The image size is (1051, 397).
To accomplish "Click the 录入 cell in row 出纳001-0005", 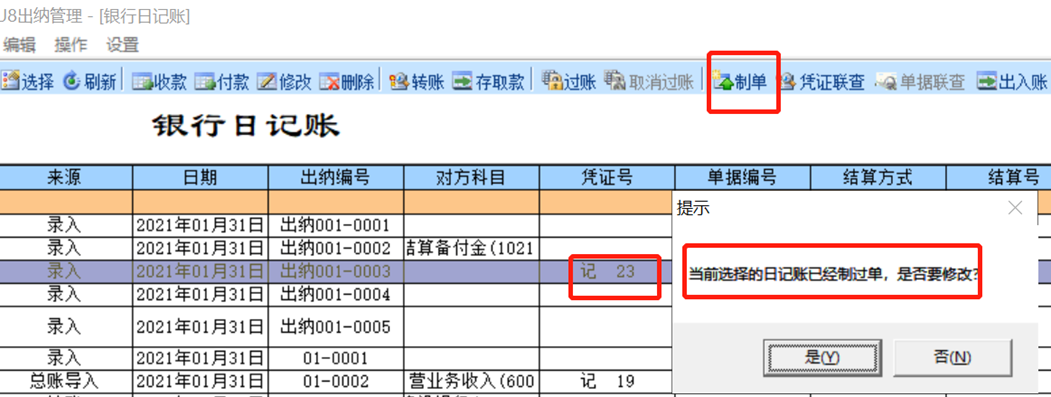I will click(65, 327).
